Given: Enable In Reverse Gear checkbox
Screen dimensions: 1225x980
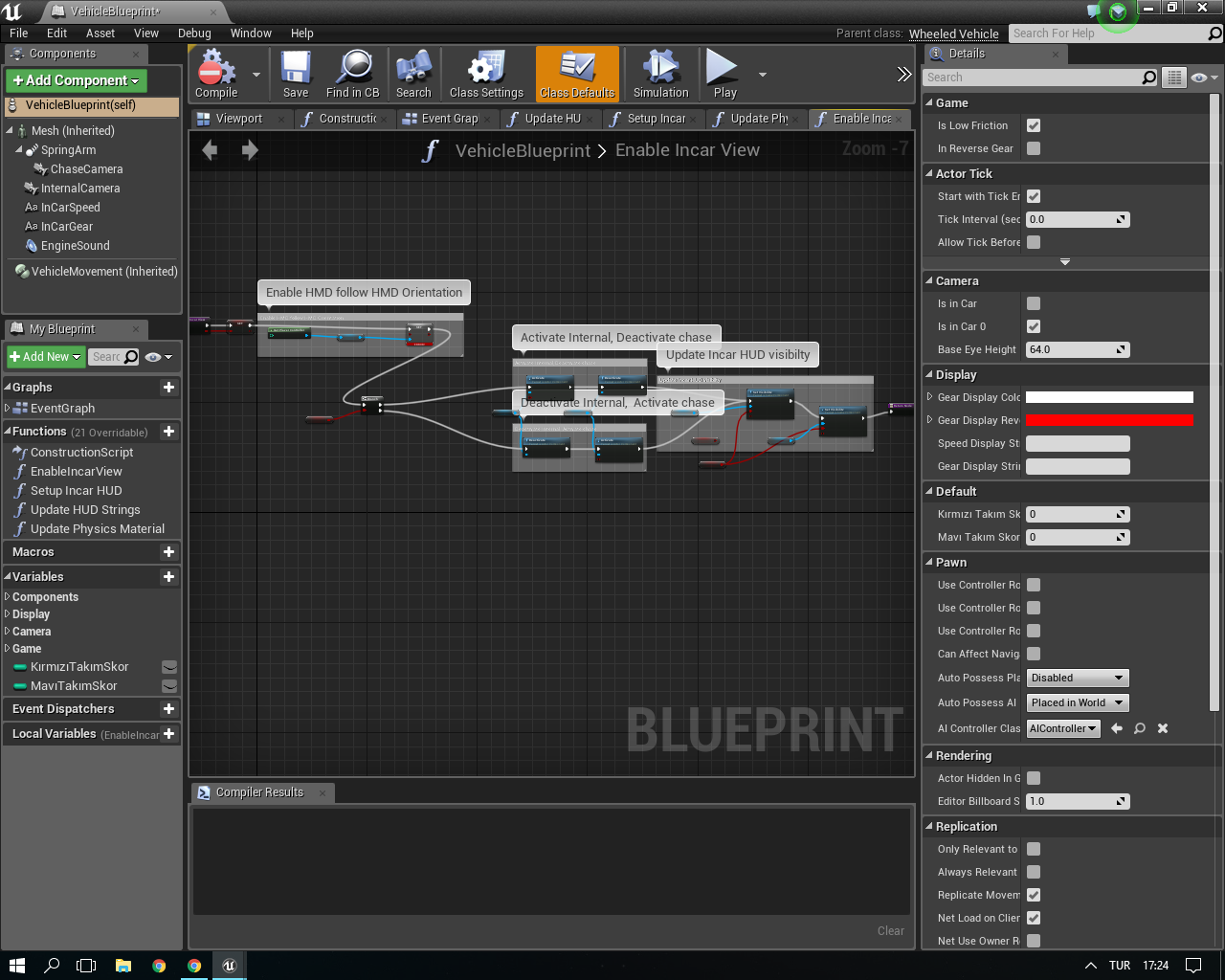Looking at the screenshot, I should pos(1034,148).
